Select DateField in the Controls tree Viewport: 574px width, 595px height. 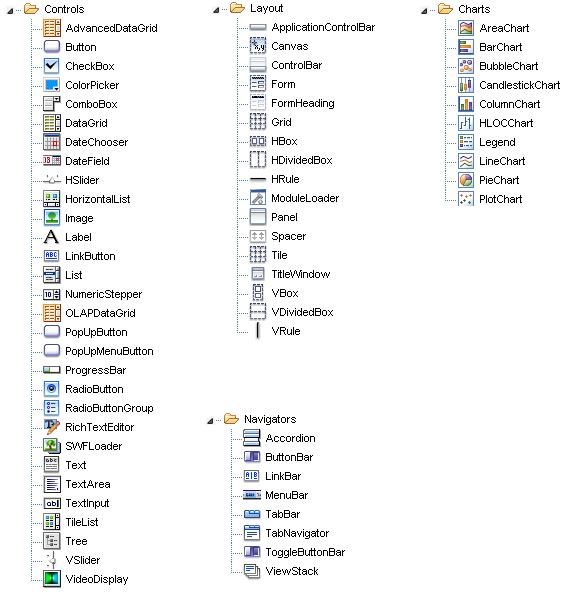coord(87,161)
